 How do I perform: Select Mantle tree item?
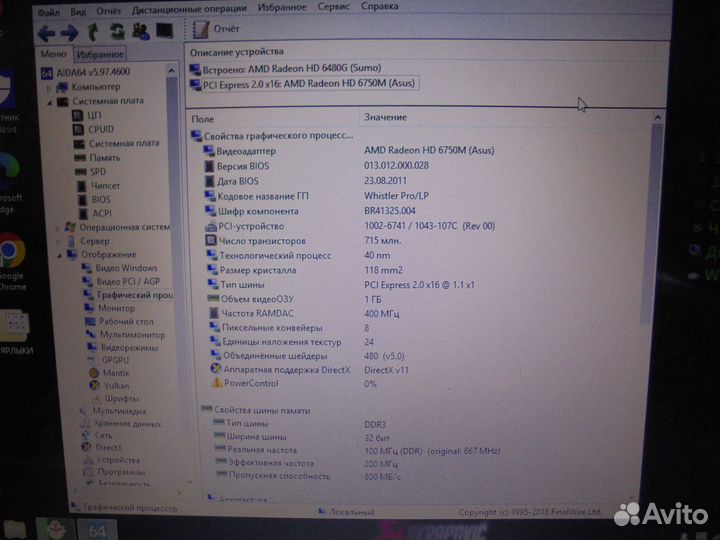(109, 373)
